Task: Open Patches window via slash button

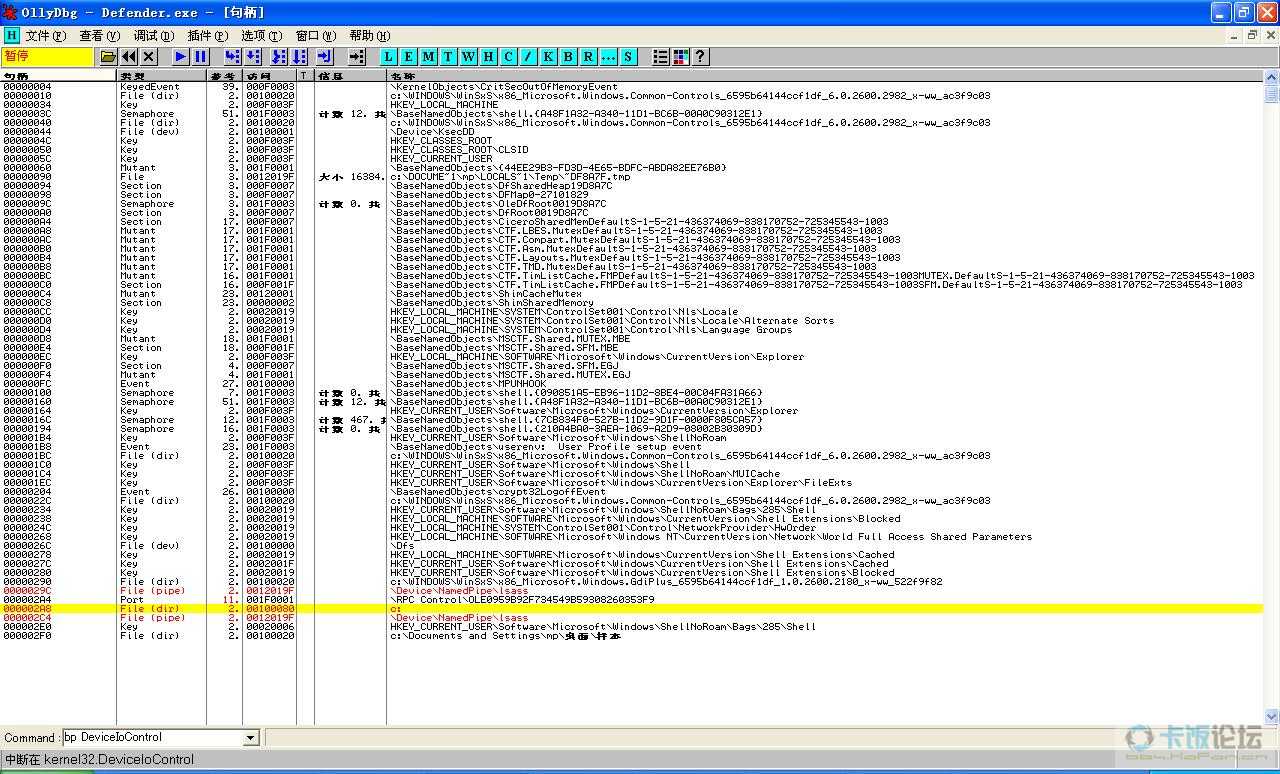Action: coord(528,57)
